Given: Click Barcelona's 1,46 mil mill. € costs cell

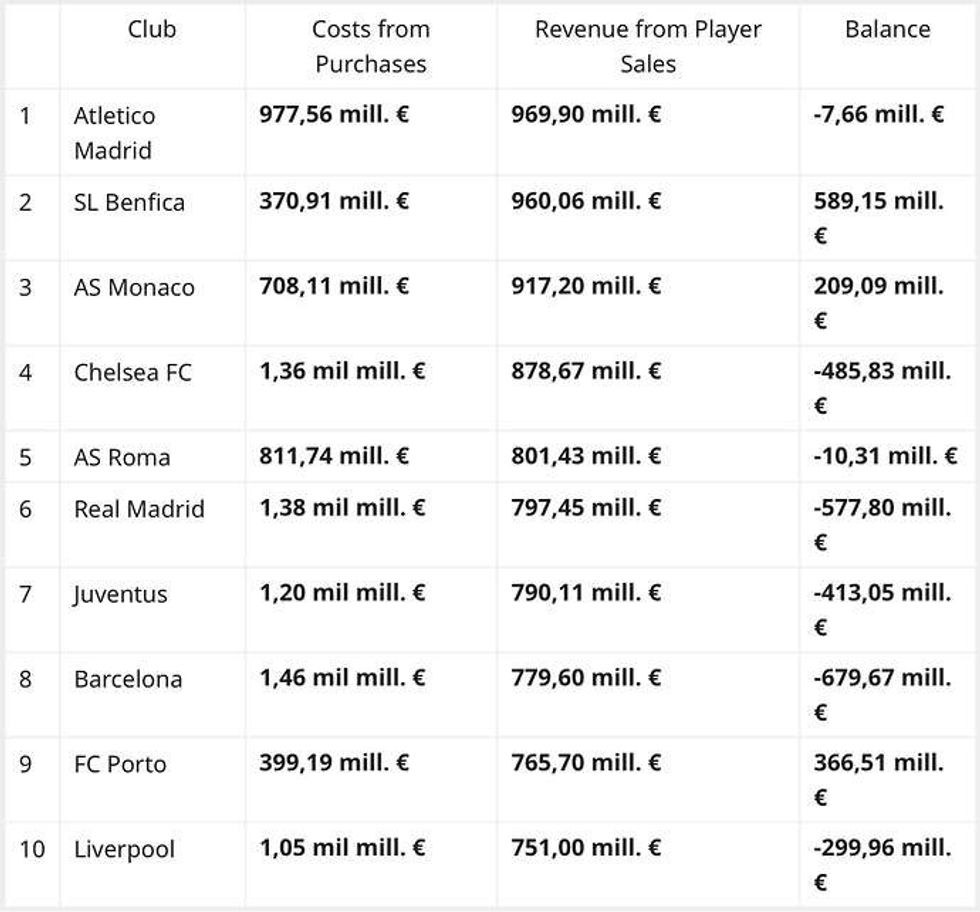Looking at the screenshot, I should pyautogui.click(x=342, y=678).
